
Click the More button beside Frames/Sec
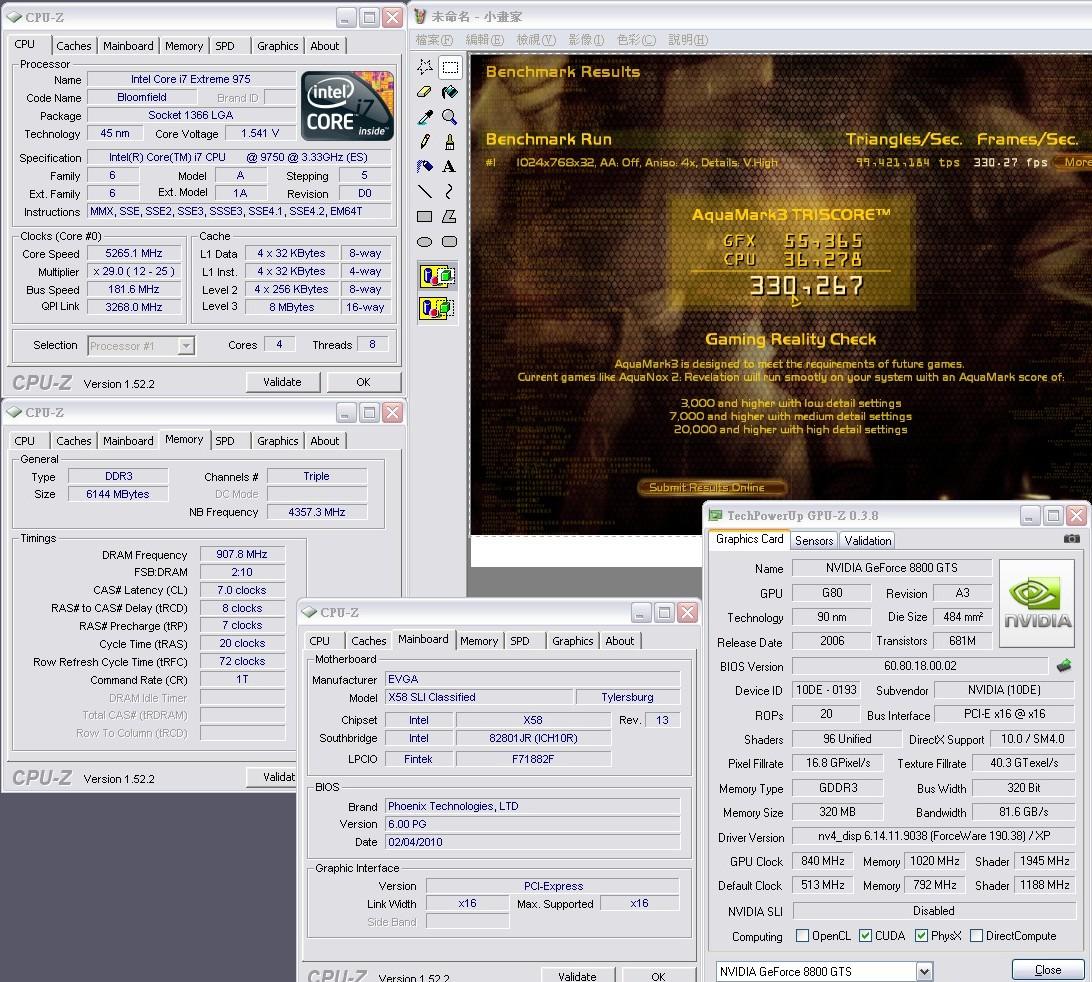point(1073,162)
